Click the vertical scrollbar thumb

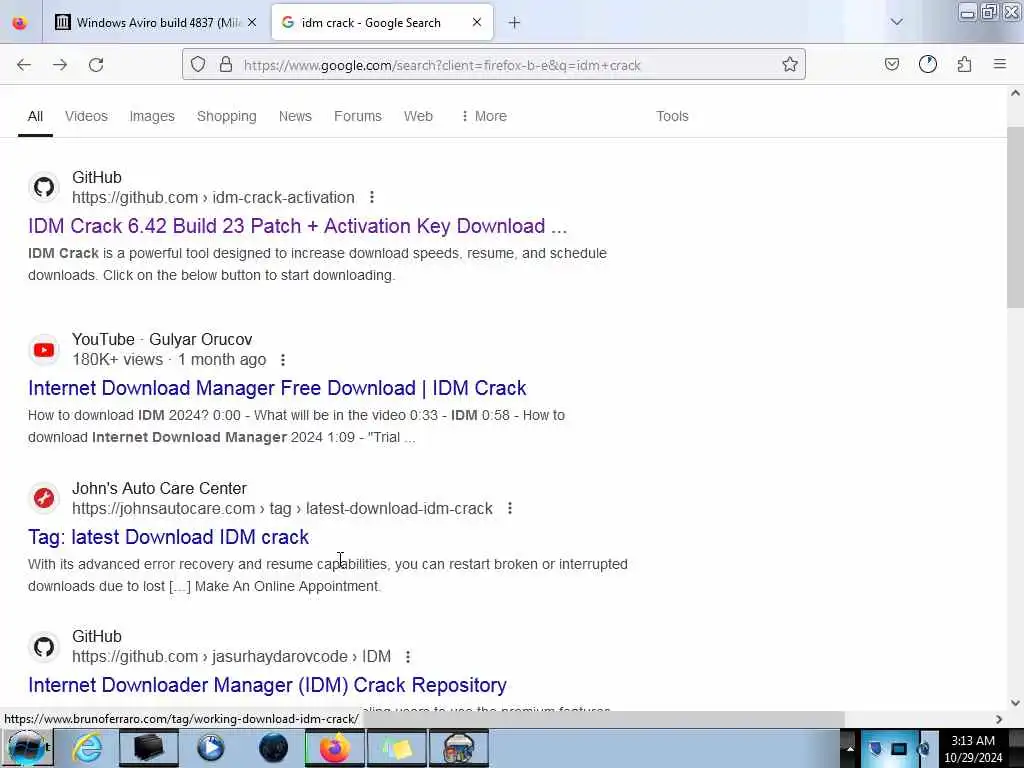pos(1015,216)
